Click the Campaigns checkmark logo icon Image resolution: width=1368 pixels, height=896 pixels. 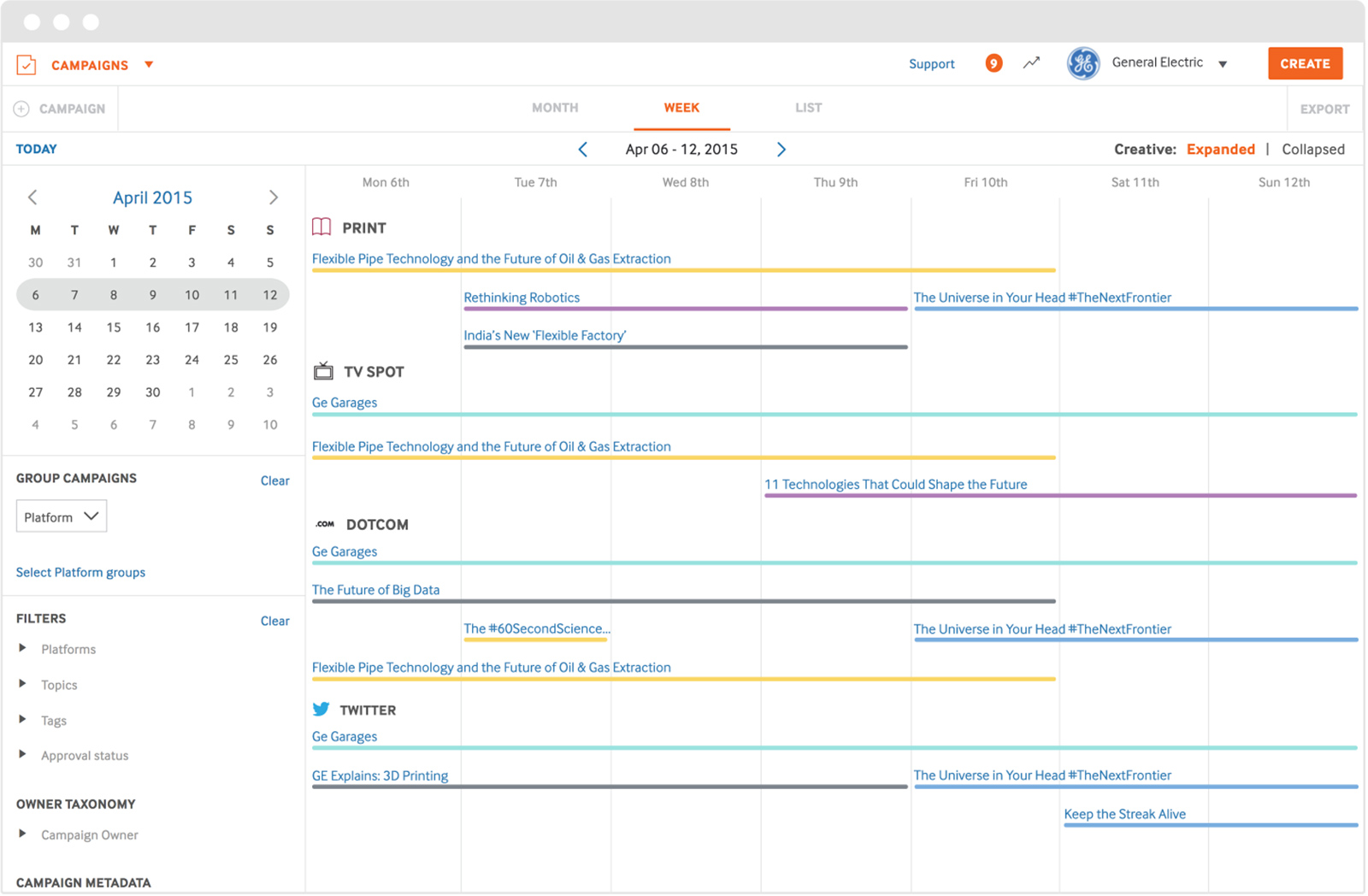coord(27,65)
